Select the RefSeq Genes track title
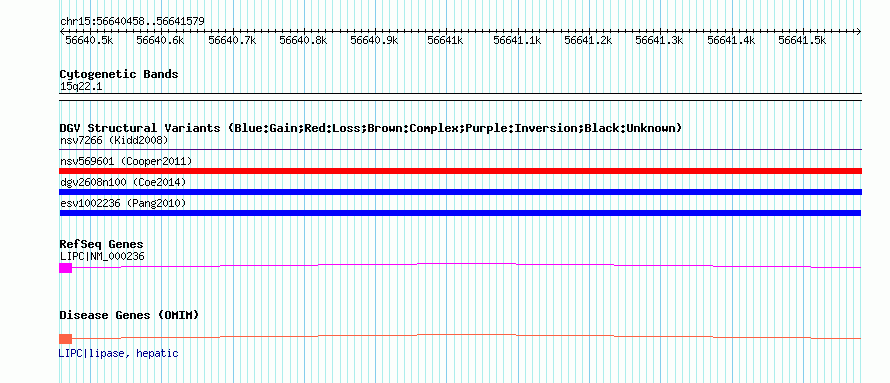Image resolution: width=890 pixels, height=383 pixels. point(102,244)
